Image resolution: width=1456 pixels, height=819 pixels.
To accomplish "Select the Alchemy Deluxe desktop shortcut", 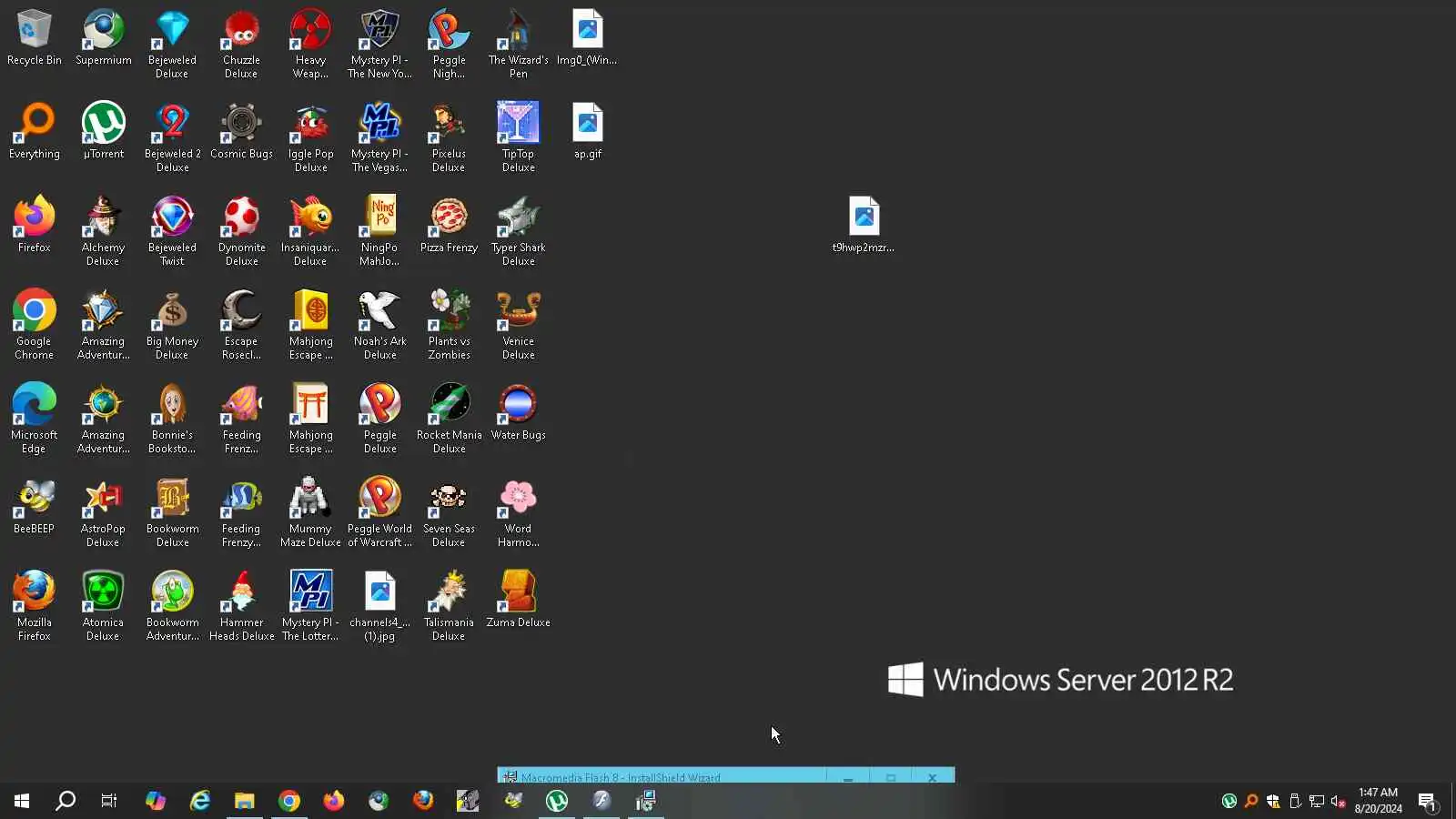I will pyautogui.click(x=103, y=231).
